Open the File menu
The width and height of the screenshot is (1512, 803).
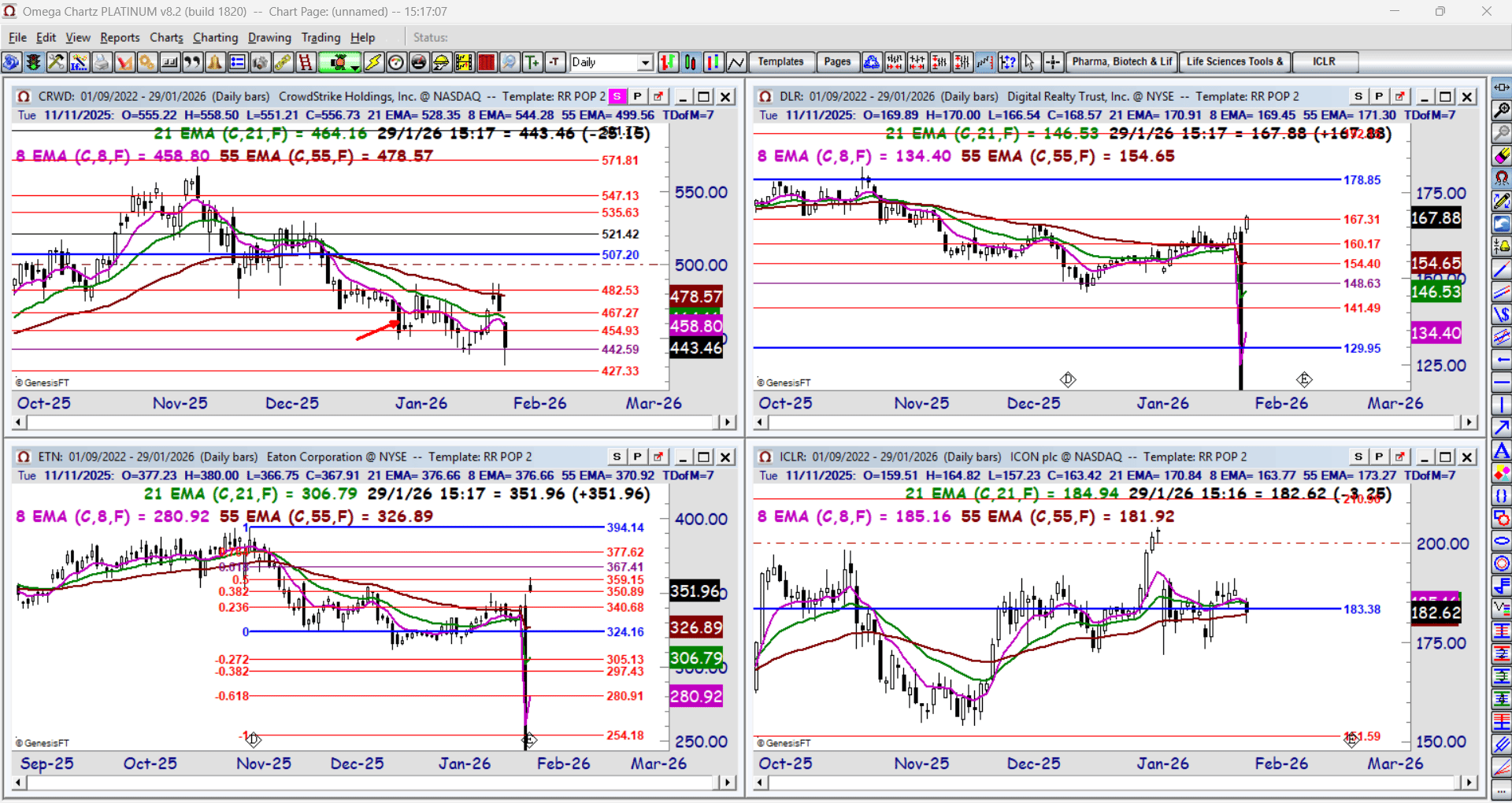(x=17, y=38)
